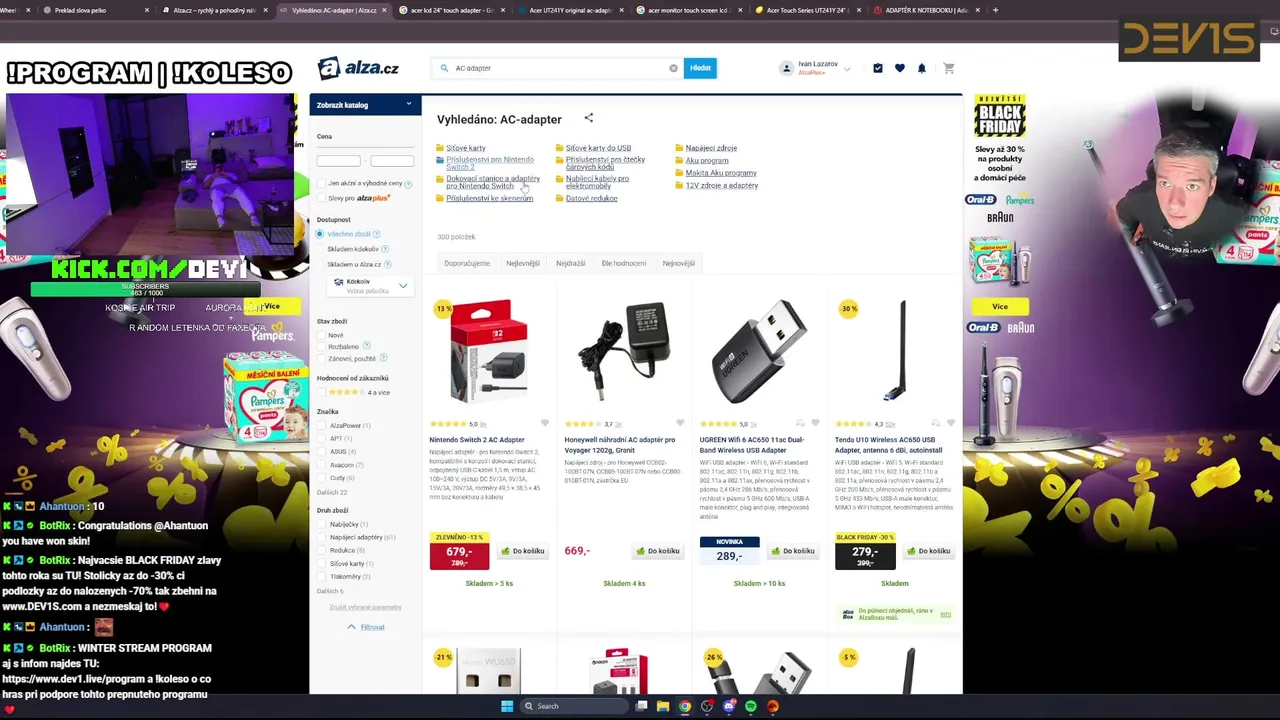Check the Zánovní, použité checkbox
The image size is (1280, 720).
click(322, 358)
